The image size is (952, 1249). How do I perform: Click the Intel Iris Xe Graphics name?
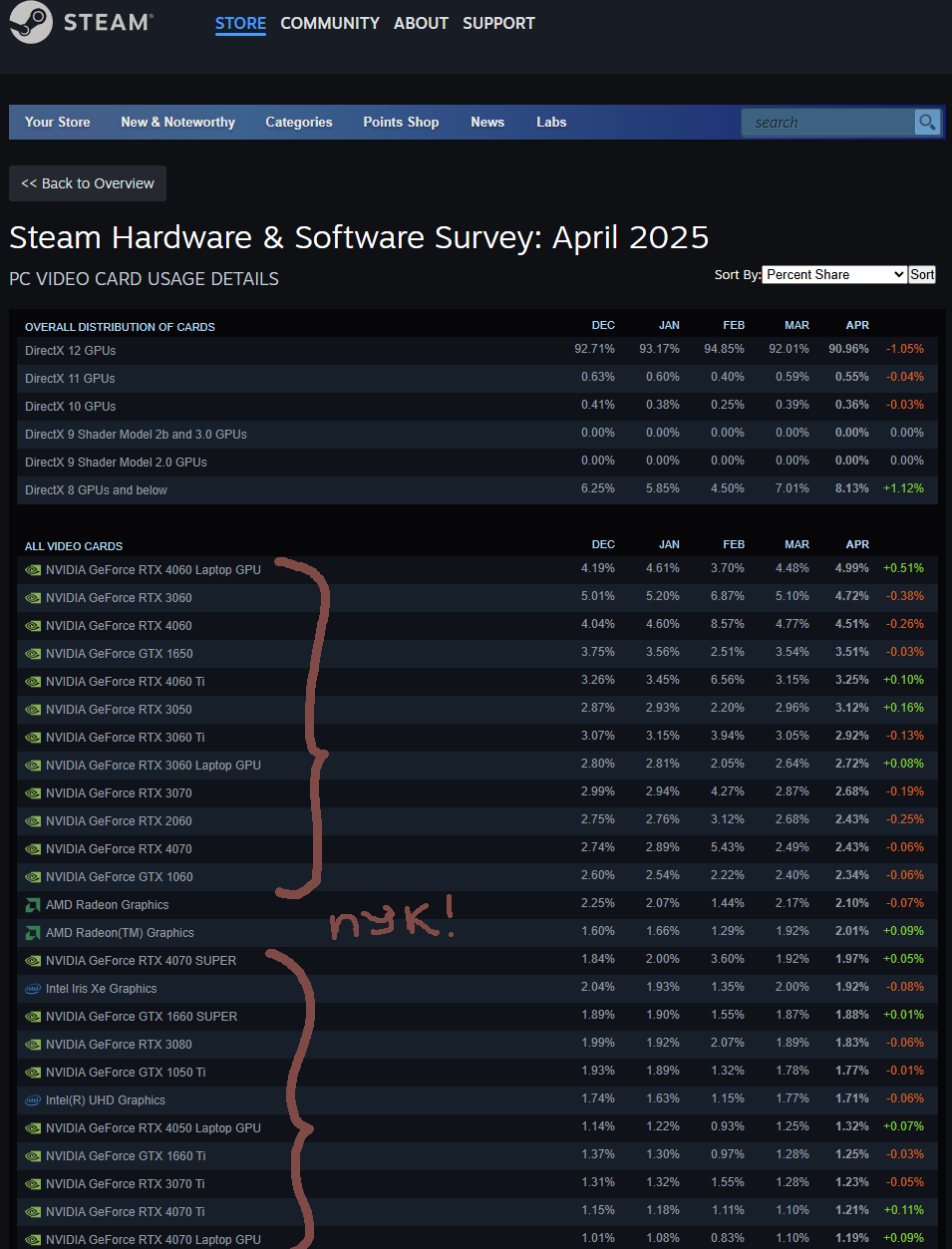coord(102,989)
